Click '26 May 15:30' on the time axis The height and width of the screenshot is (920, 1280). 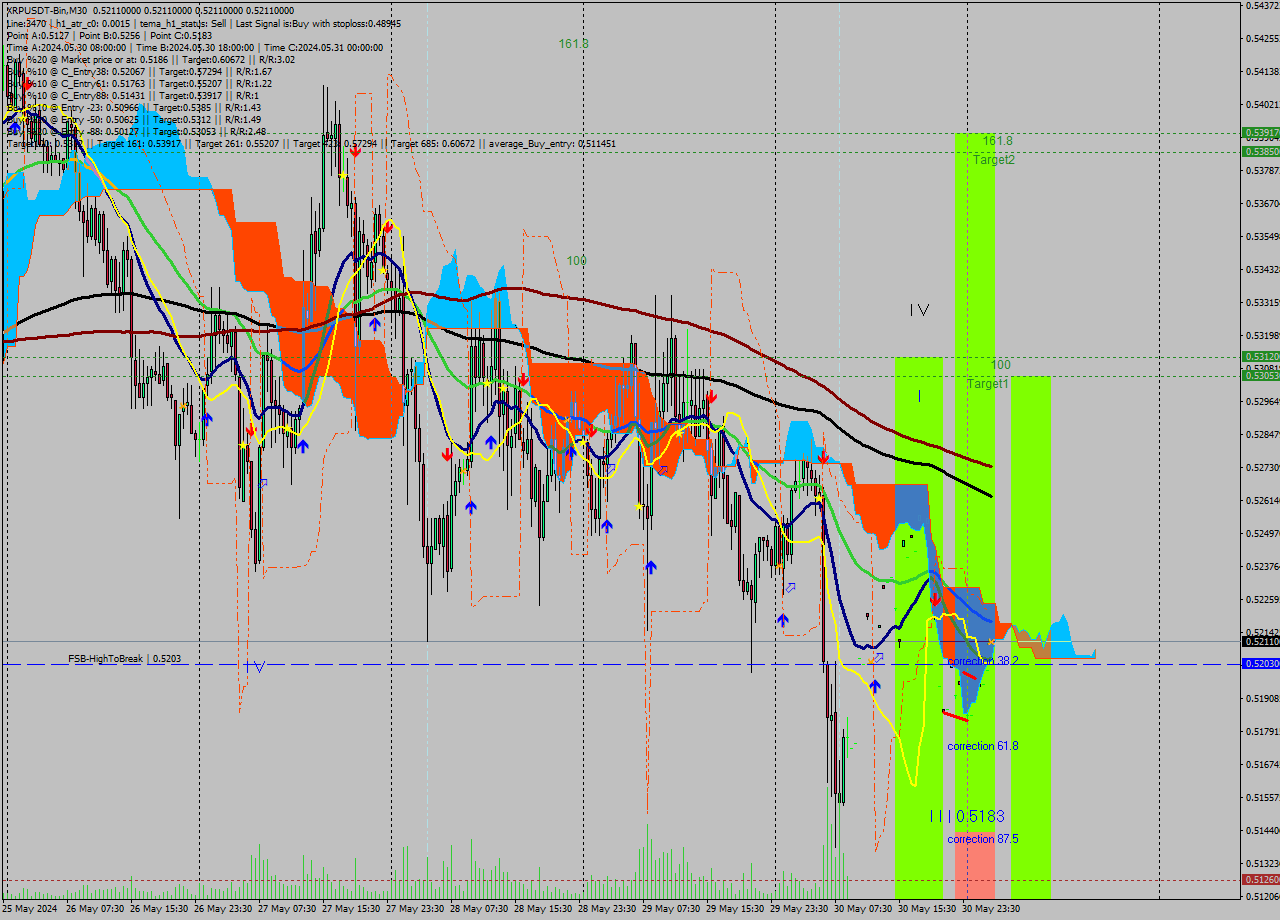click(x=160, y=909)
